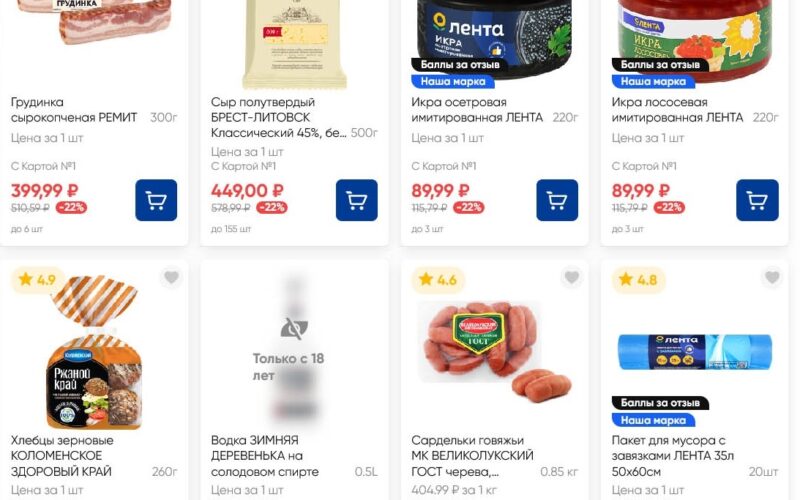The width and height of the screenshot is (800, 500).
Task: Click the -22% discount badge on cheese
Action: (x=272, y=208)
